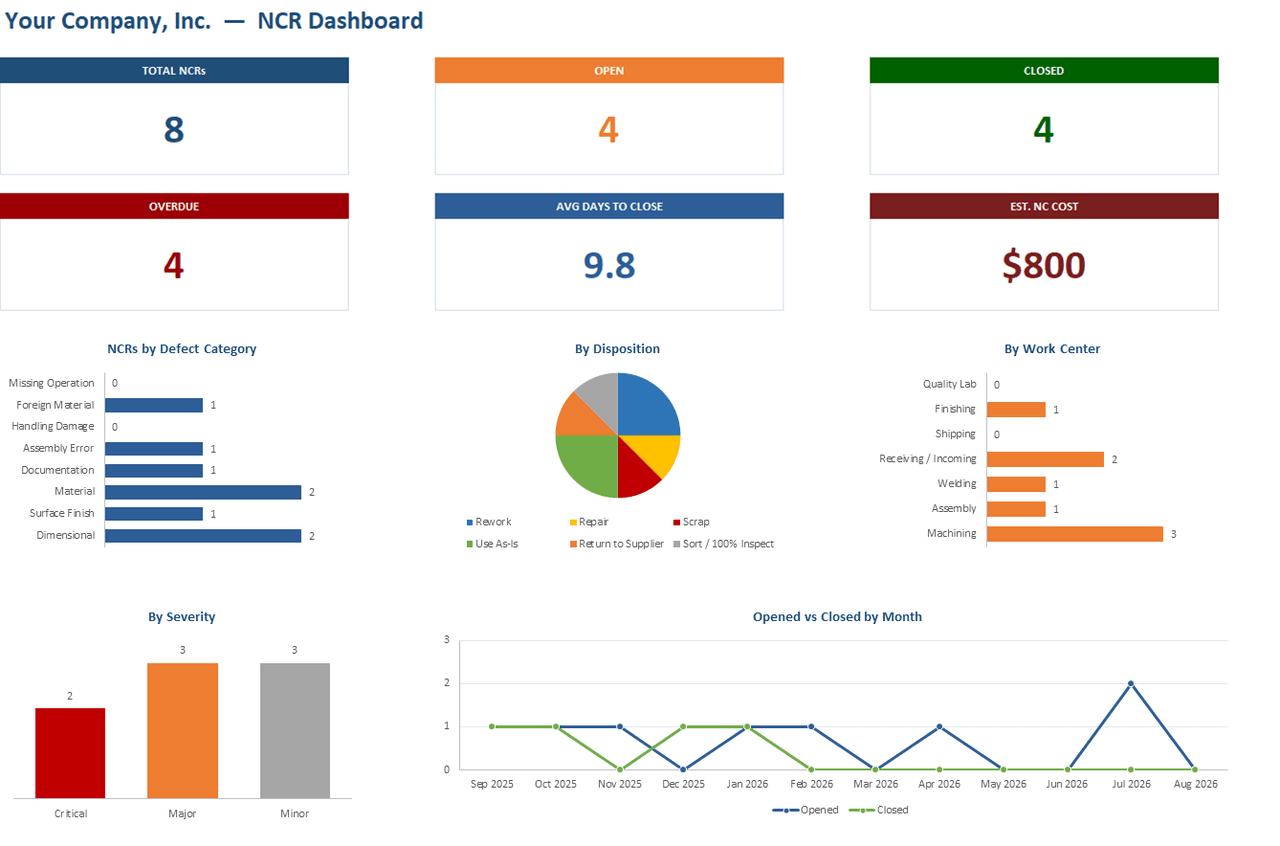Screen dimensions: 1280x846
Task: Click the orange Major severity column
Action: click(x=182, y=730)
